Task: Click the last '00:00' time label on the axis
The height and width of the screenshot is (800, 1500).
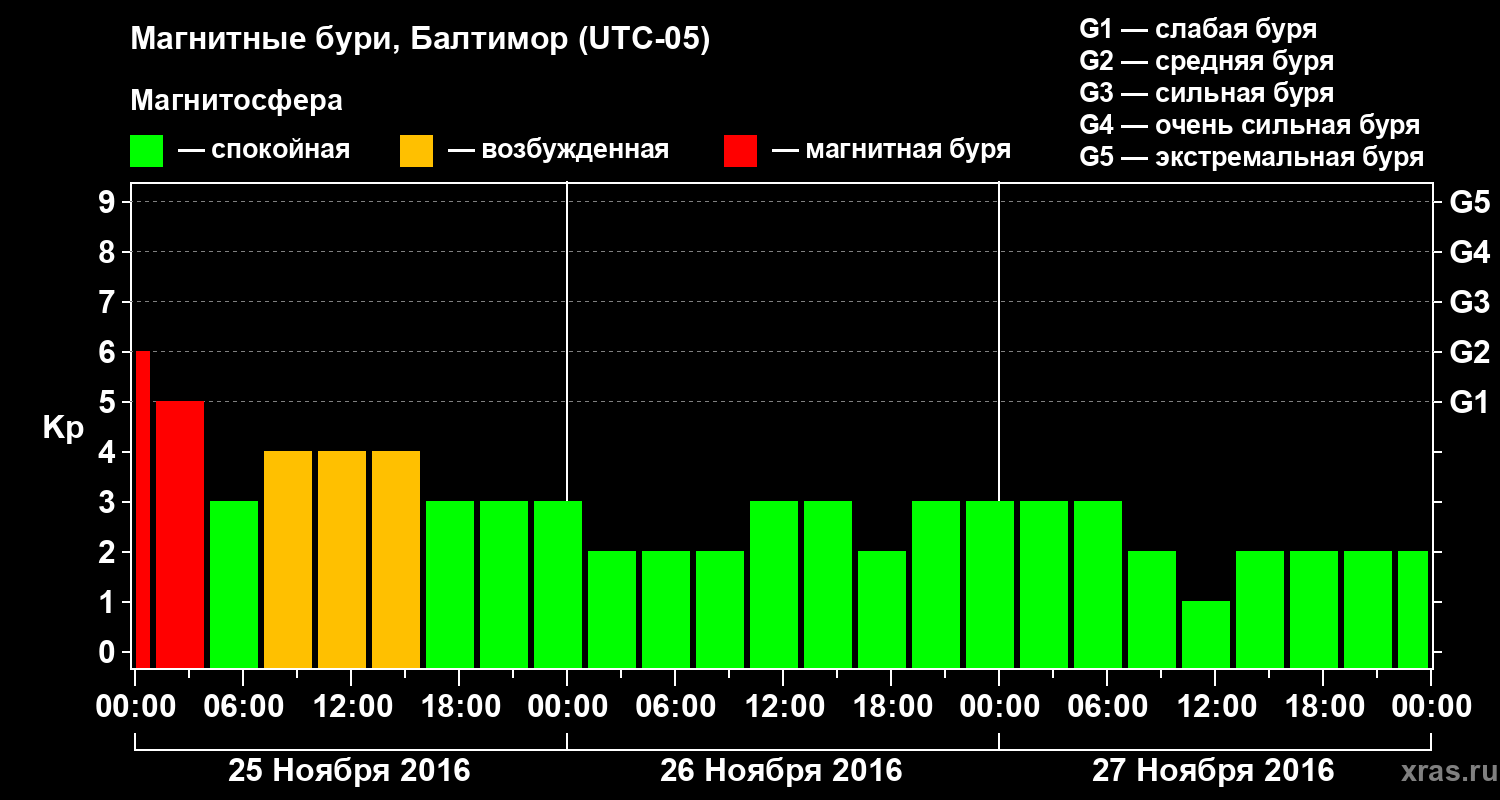Action: tap(1431, 707)
